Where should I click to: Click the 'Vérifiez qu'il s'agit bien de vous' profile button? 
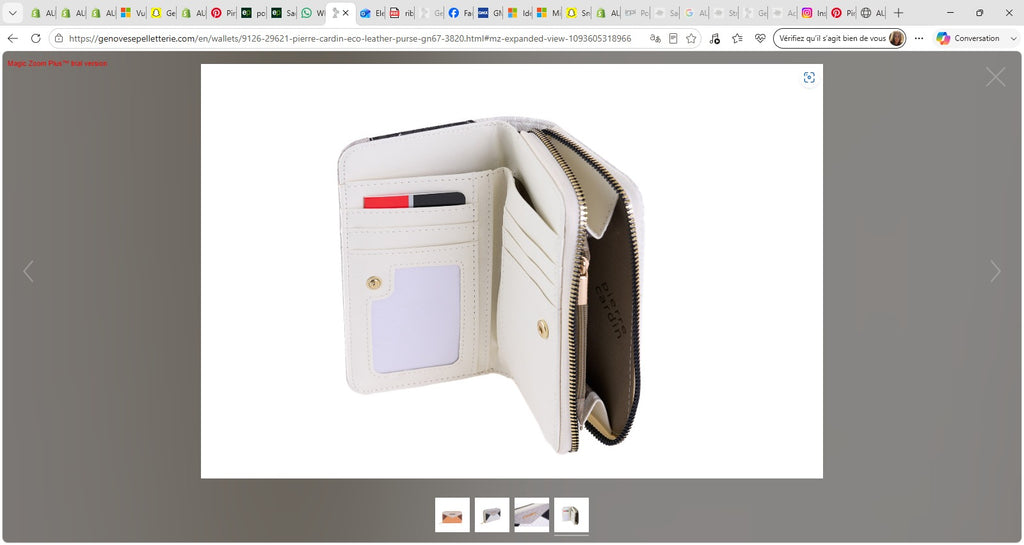(839, 39)
